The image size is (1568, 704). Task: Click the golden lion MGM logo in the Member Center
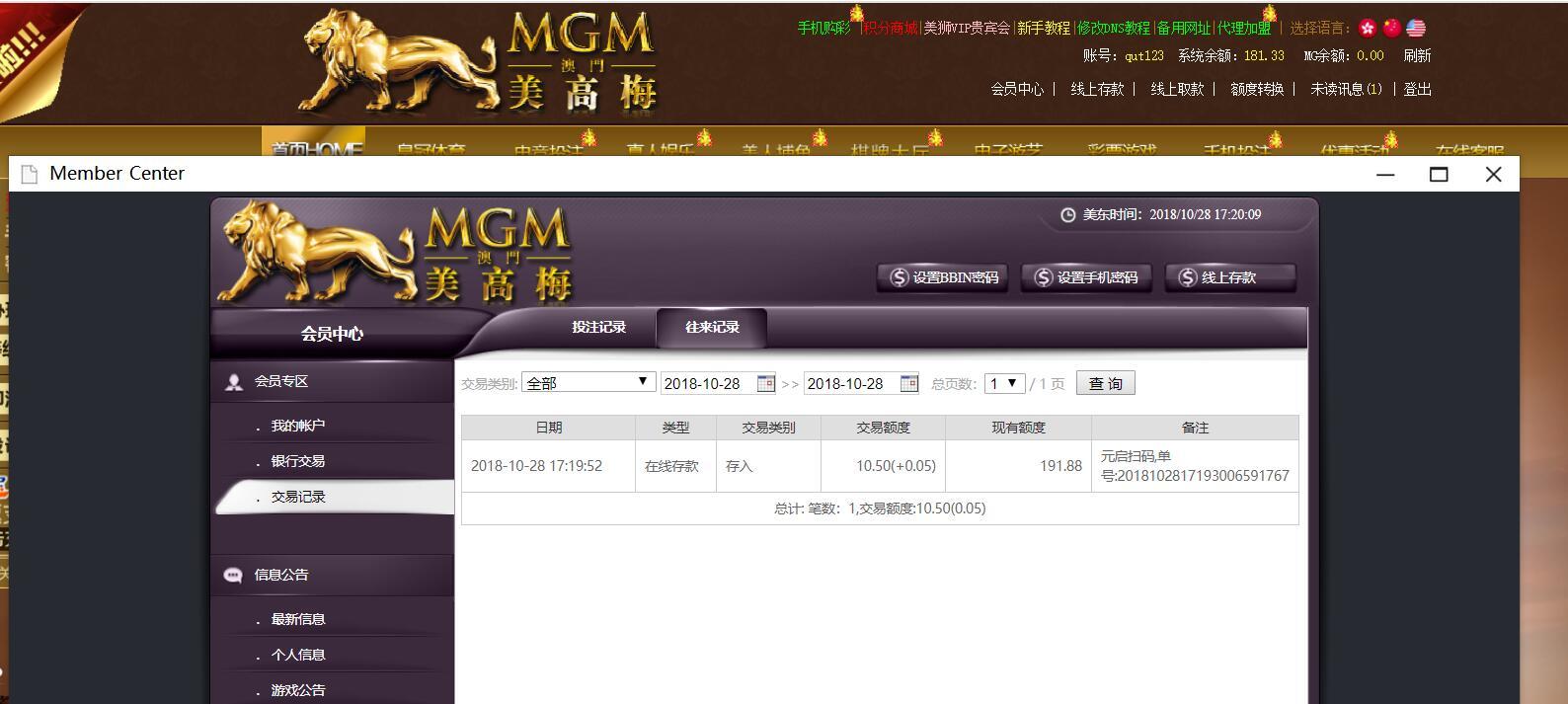[395, 253]
